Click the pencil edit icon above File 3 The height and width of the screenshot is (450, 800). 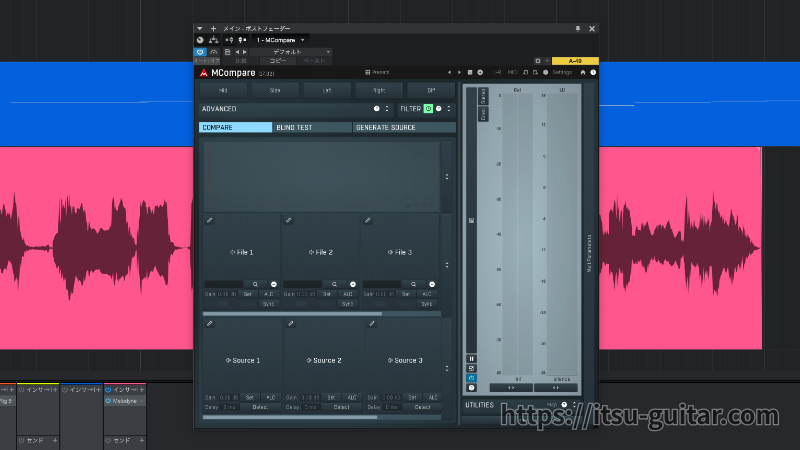click(x=368, y=220)
